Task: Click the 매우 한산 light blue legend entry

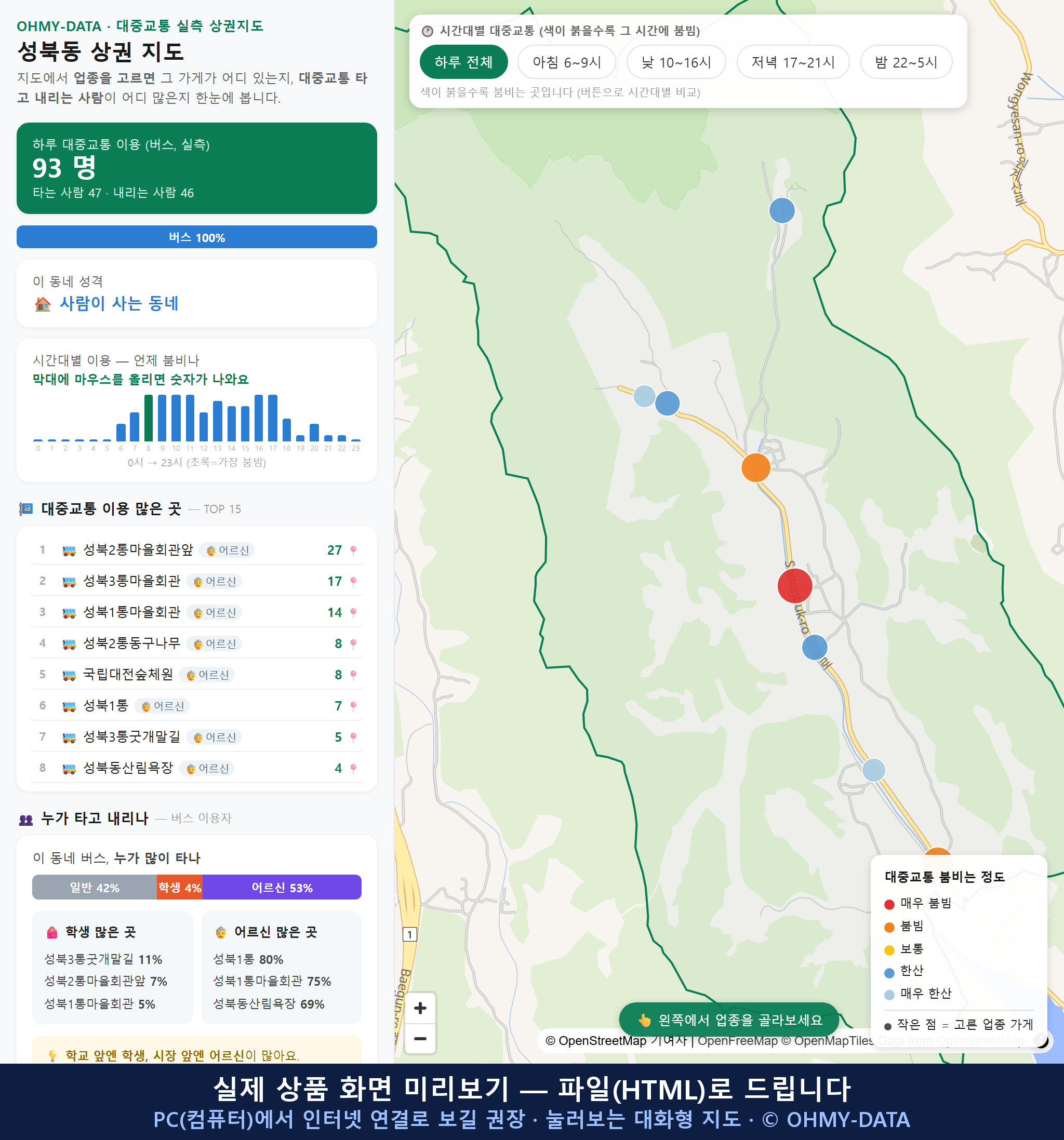Action: tap(917, 994)
